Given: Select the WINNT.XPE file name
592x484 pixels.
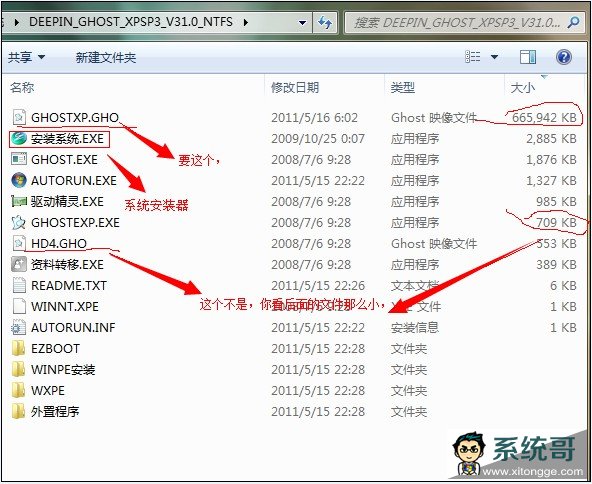Looking at the screenshot, I should pos(65,306).
